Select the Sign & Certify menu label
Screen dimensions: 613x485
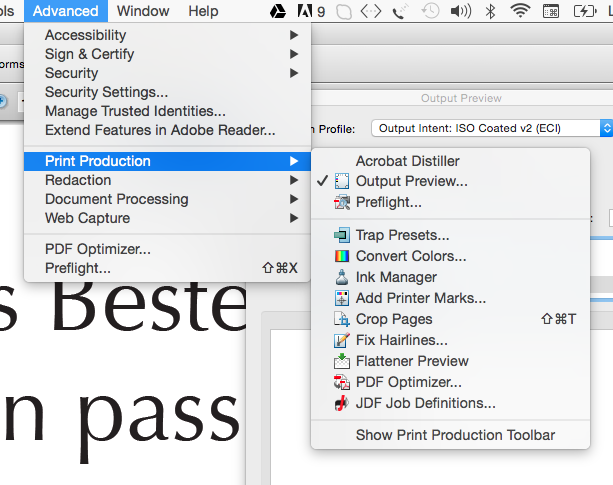[90, 54]
